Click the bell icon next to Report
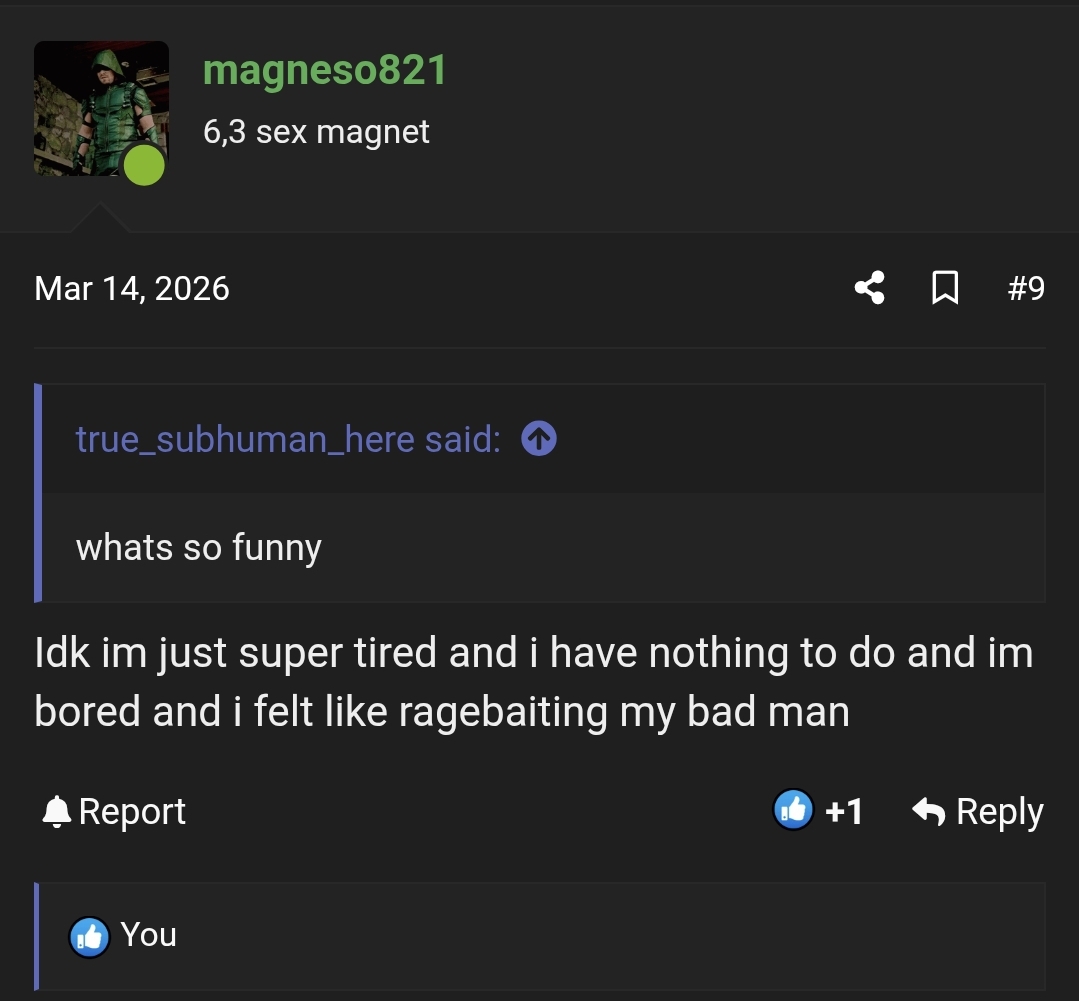Screen dimensions: 1079x1001 pos(56,811)
